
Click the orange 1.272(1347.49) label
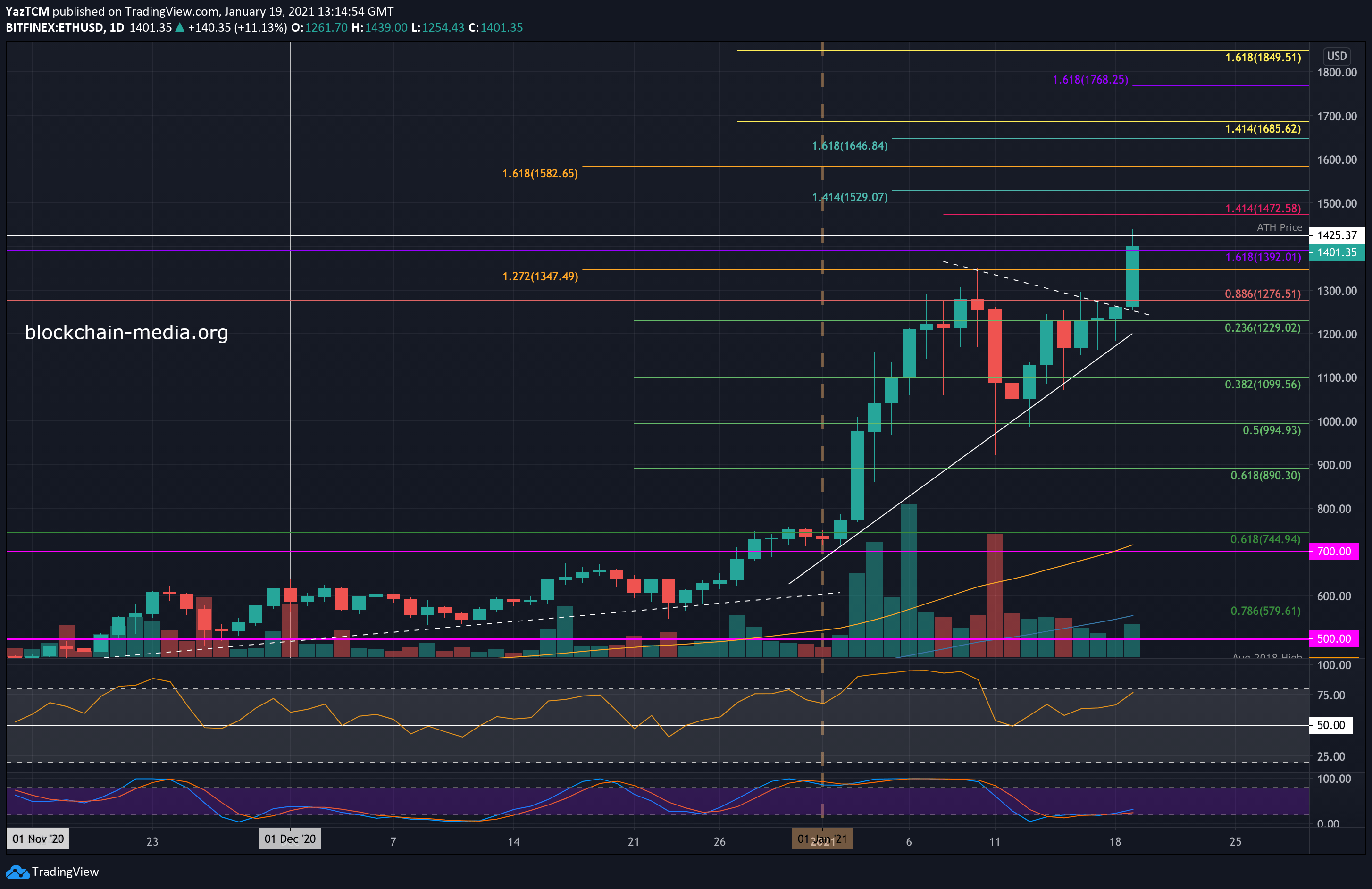click(540, 276)
